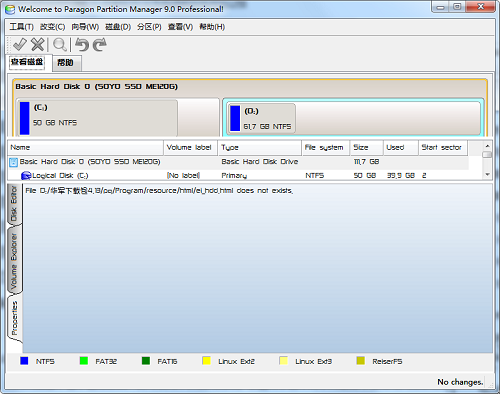
Task: Undo the last operation
Action: click(82, 45)
